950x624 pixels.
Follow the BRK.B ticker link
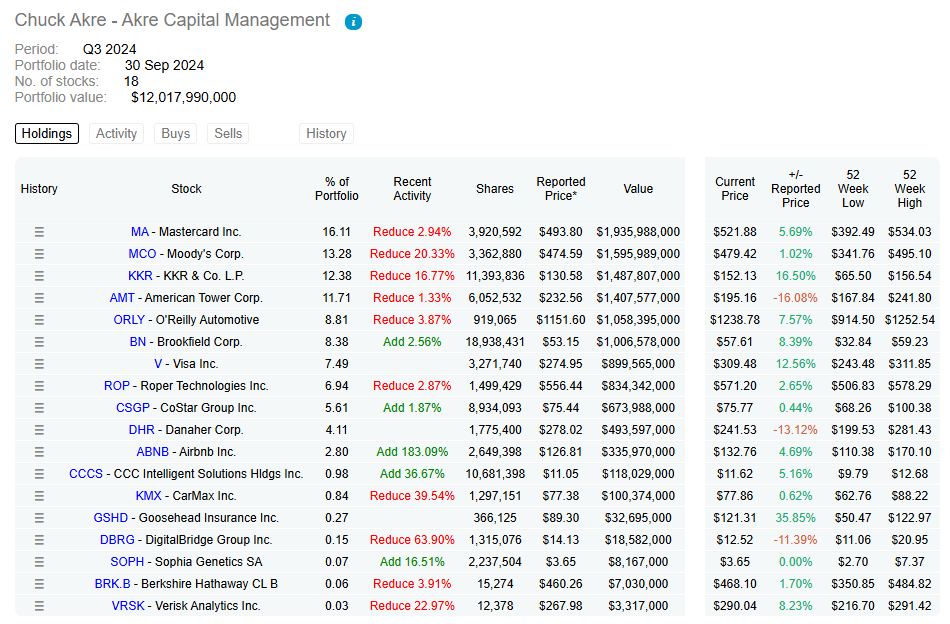pos(127,584)
